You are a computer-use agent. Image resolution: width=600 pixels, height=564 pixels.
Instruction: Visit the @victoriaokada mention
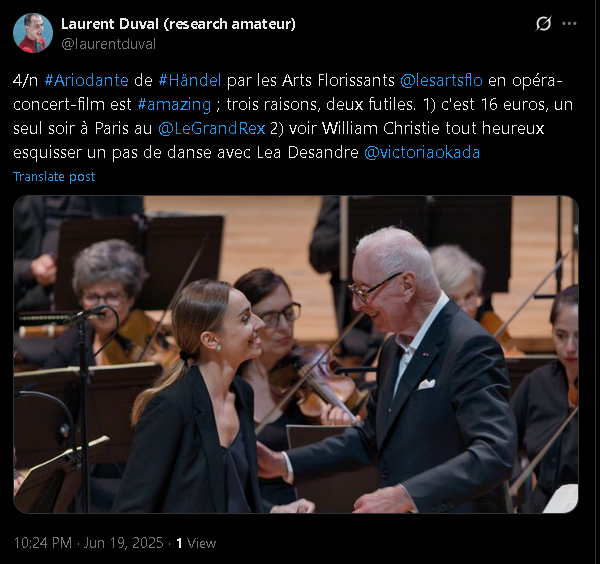pos(422,153)
